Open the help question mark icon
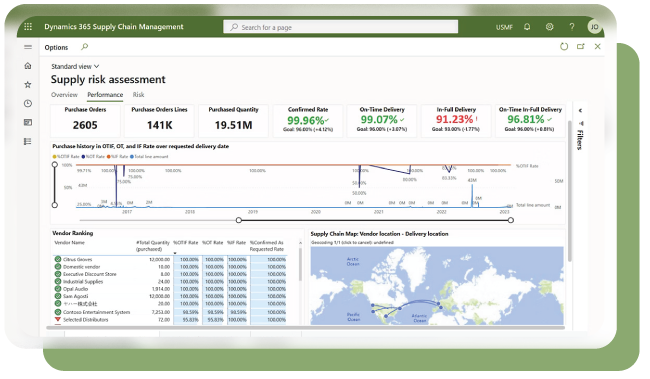The height and width of the screenshot is (379, 650). click(x=572, y=27)
